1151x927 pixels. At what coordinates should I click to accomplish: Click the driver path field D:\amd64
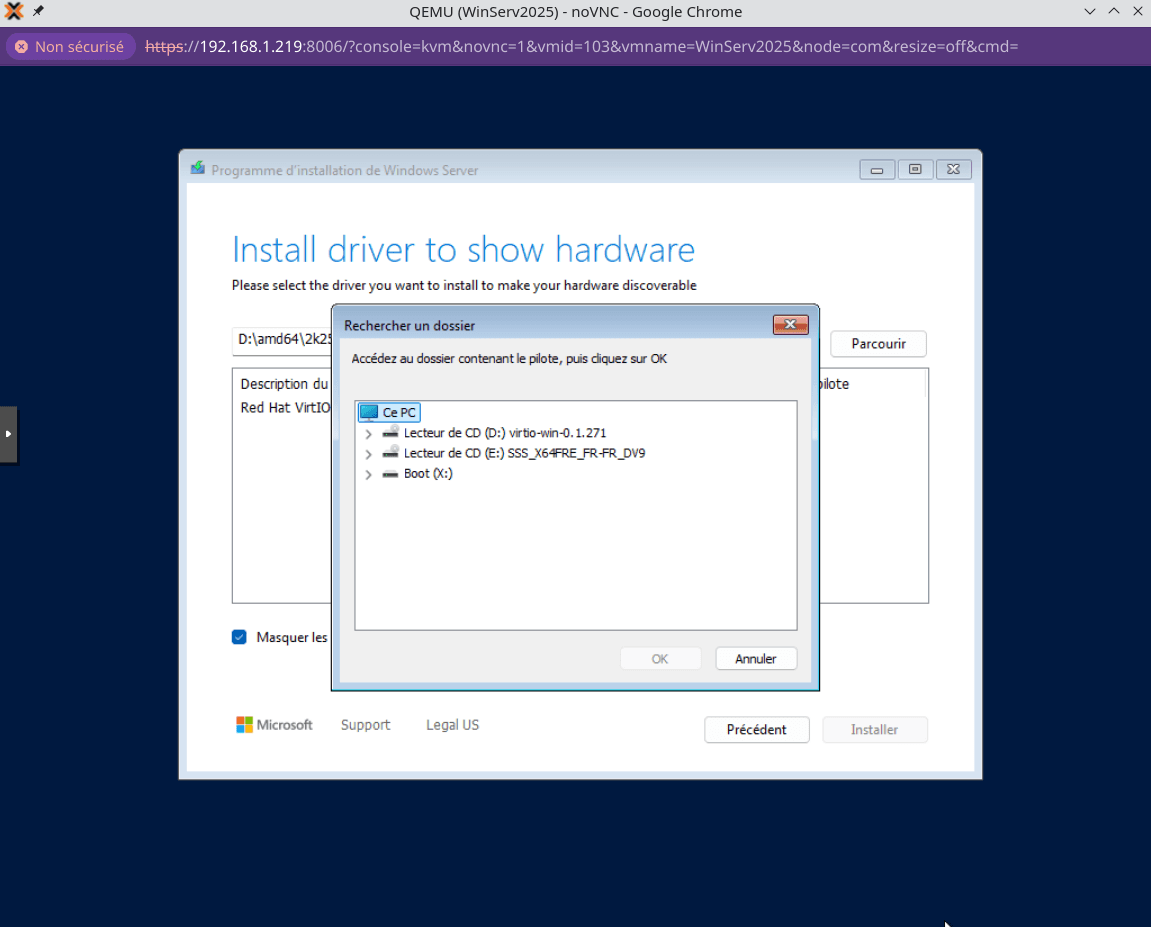[282, 340]
